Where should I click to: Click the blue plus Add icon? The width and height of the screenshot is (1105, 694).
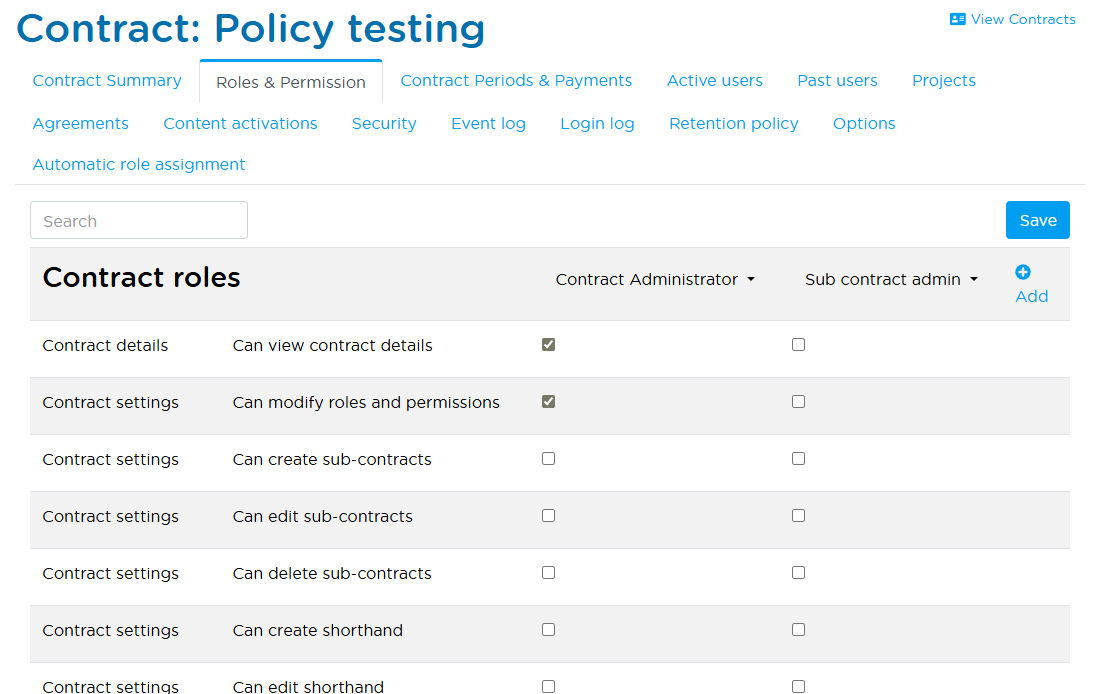(x=1023, y=271)
